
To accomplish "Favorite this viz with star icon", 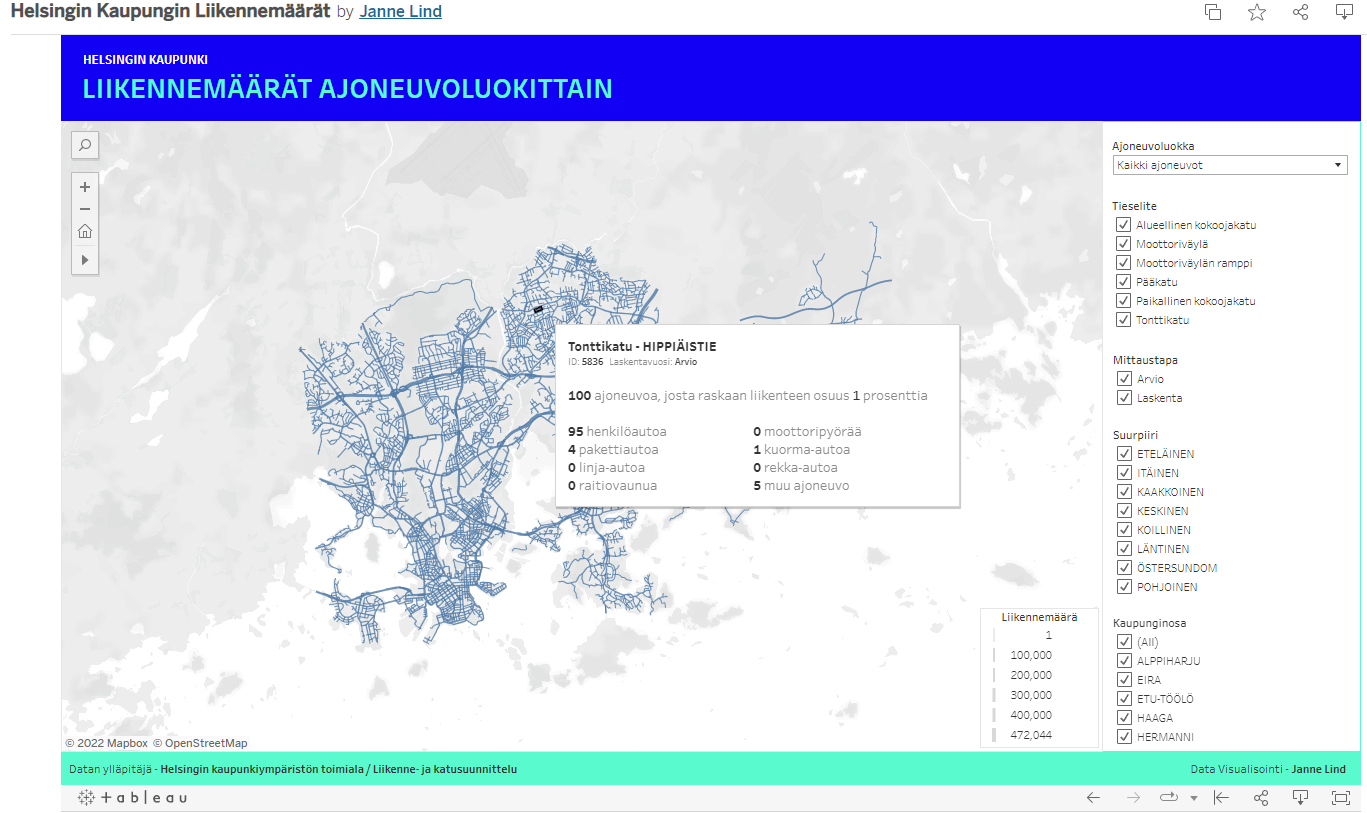I will [x=1257, y=12].
